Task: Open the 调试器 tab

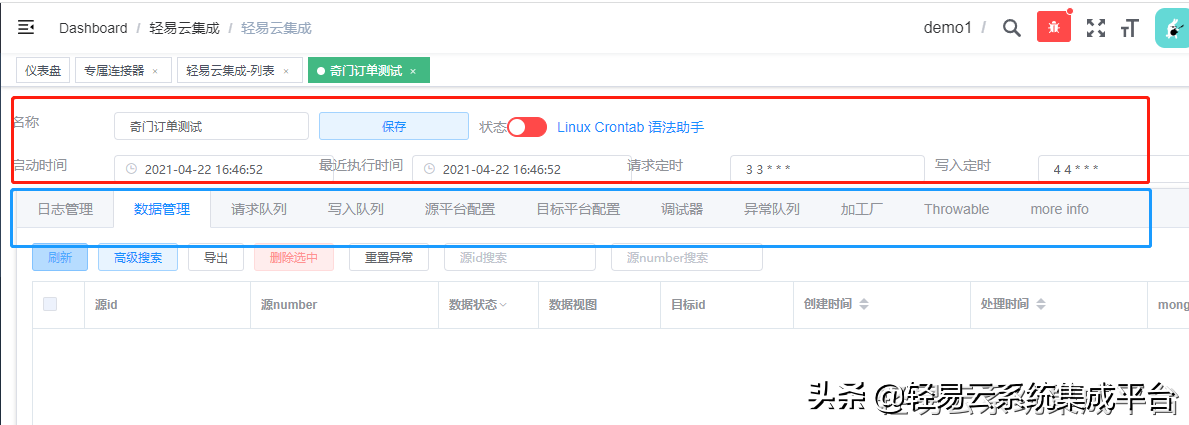Action: (x=682, y=209)
